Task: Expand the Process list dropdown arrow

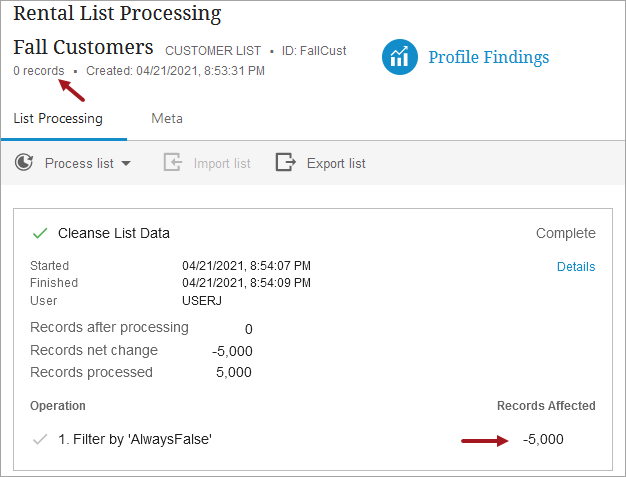Action: [126, 164]
